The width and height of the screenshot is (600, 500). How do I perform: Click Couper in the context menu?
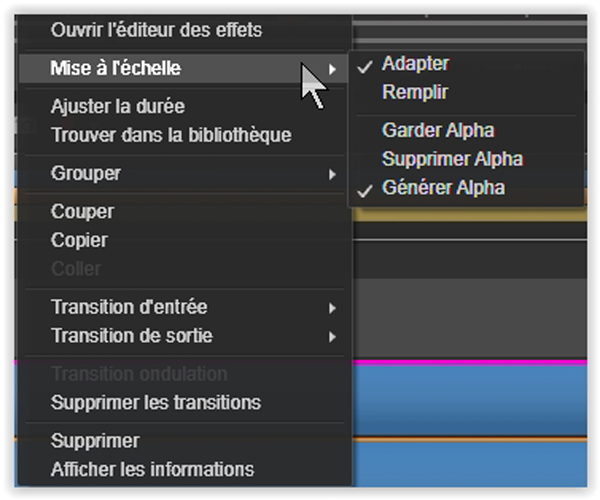[x=83, y=211]
